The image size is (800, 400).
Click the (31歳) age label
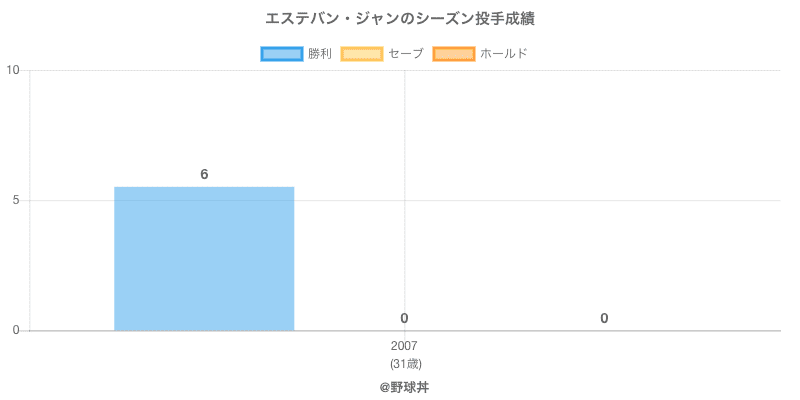coord(404,363)
